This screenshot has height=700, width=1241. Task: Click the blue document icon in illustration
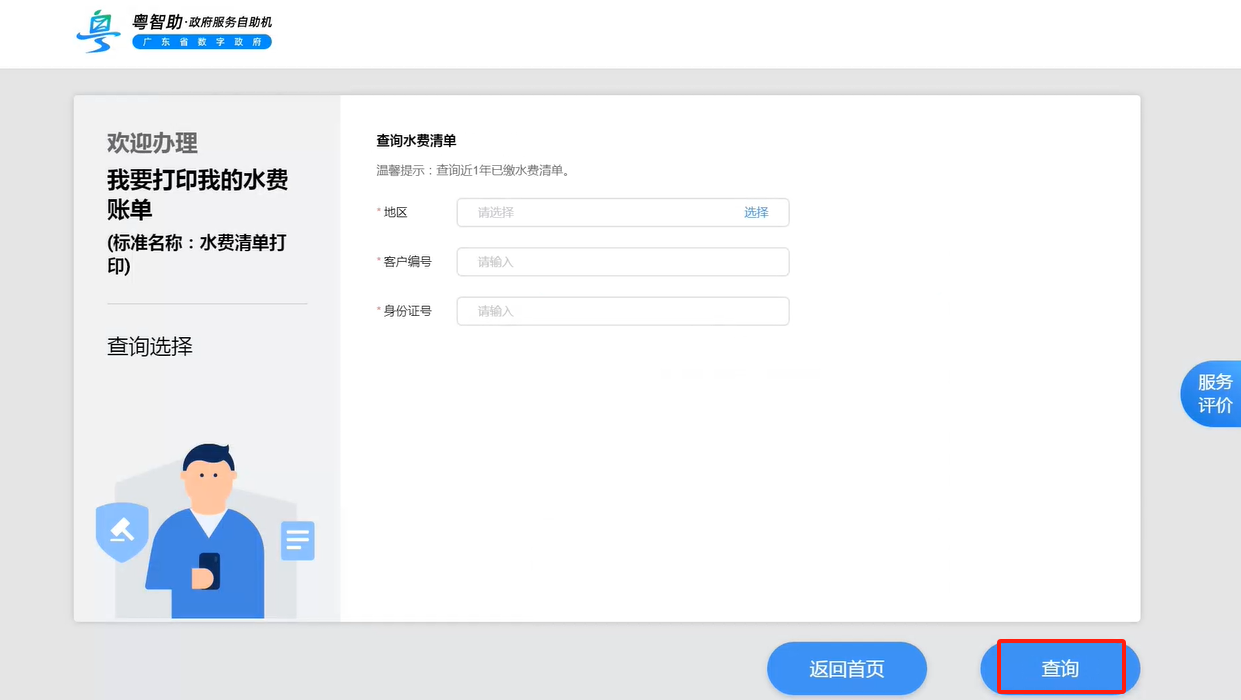(x=297, y=539)
